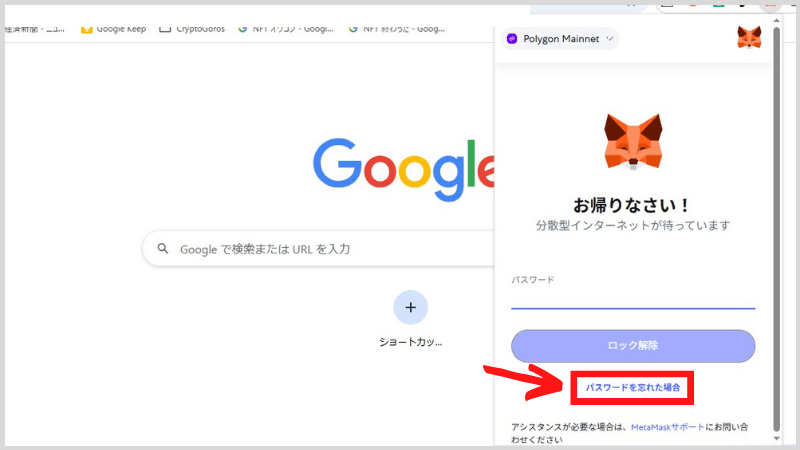This screenshot has height=450, width=800.
Task: Click the 分散型インターネットが待っています text
Action: click(633, 225)
